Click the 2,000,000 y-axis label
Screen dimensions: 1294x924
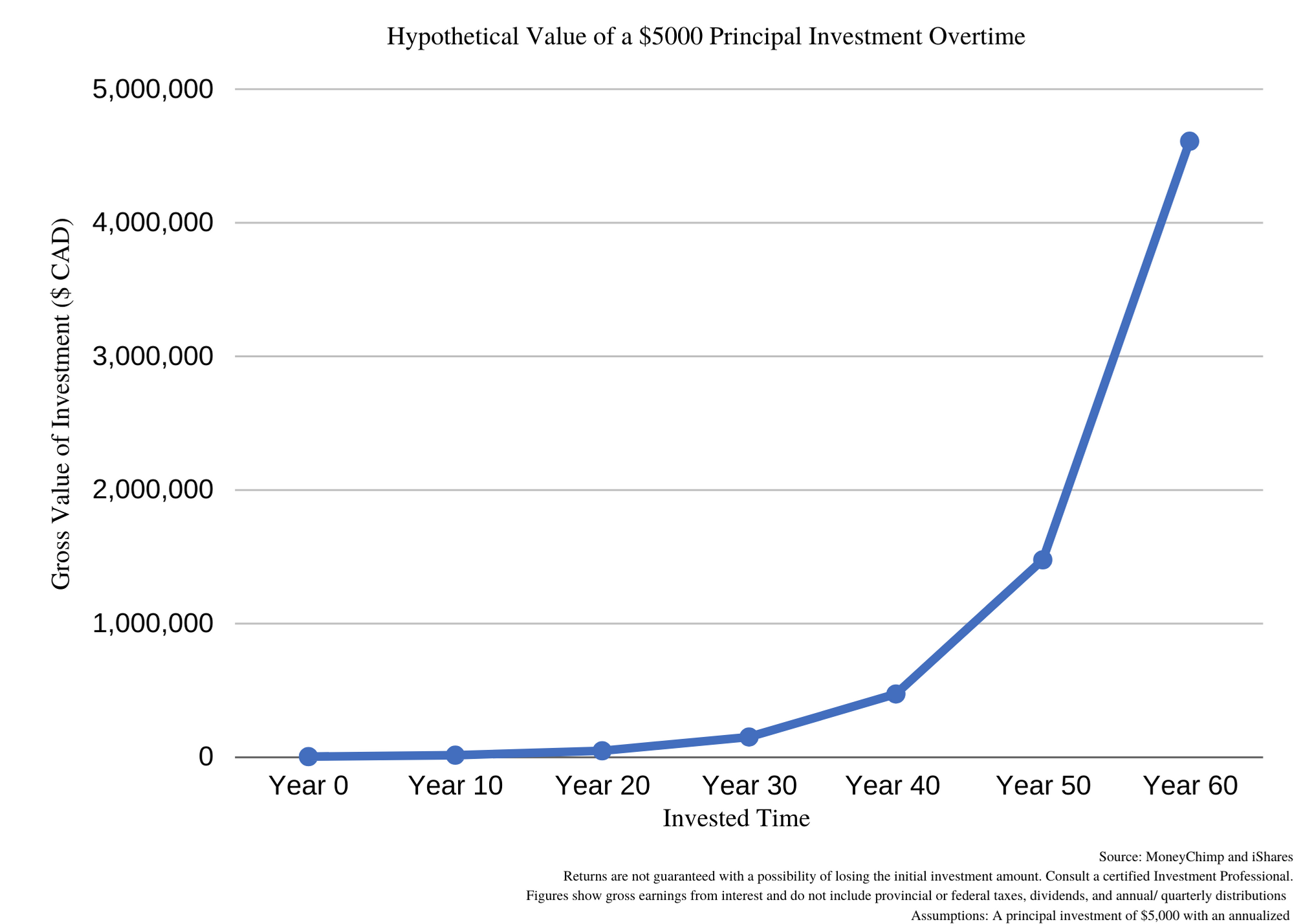(153, 490)
